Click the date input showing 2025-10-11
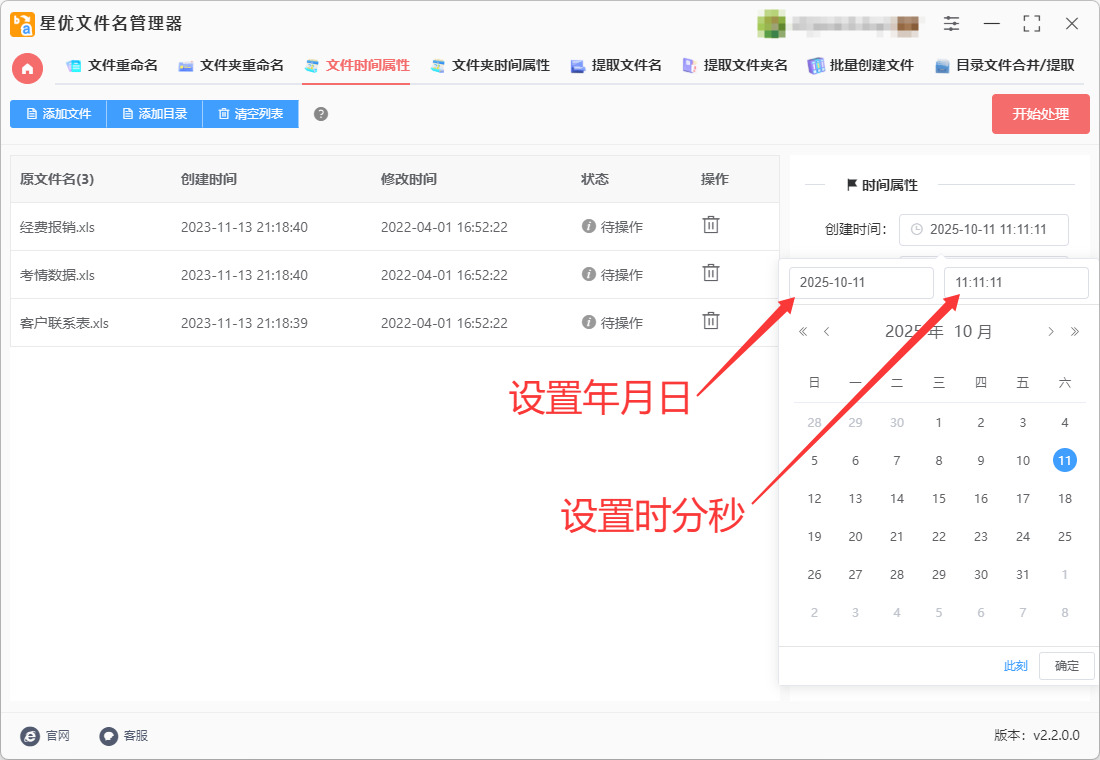 tap(861, 283)
